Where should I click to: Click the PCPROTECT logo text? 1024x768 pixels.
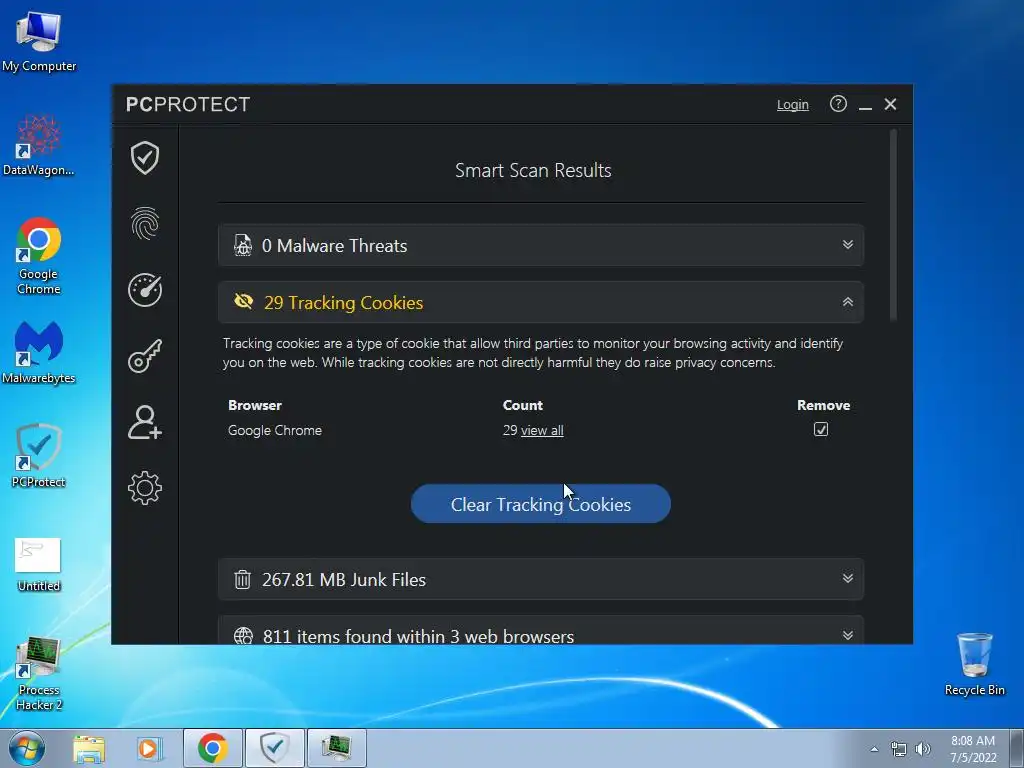(x=188, y=104)
